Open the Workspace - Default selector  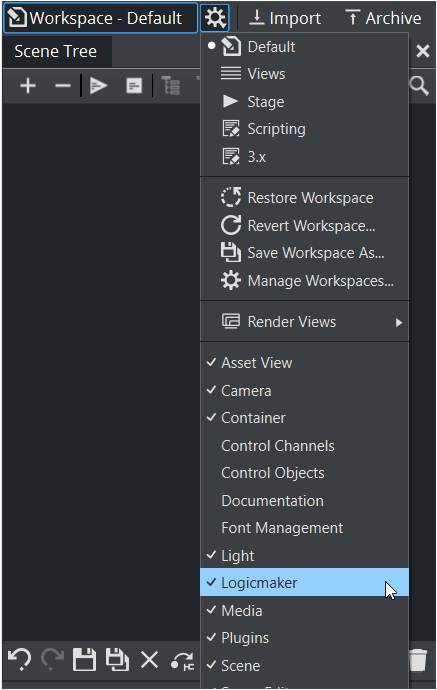coord(100,18)
